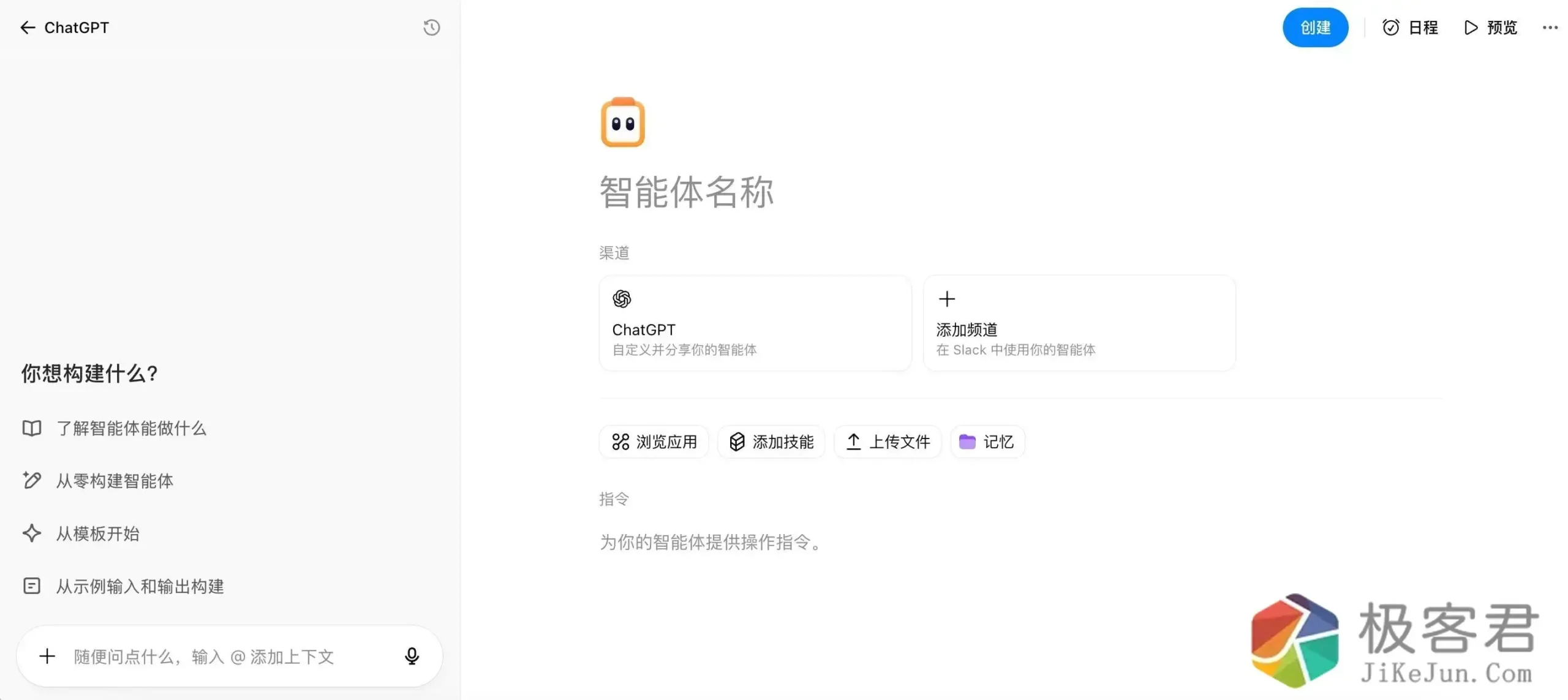点击机器人头像图标更换智能体头像
The image size is (1568, 700).
622,122
